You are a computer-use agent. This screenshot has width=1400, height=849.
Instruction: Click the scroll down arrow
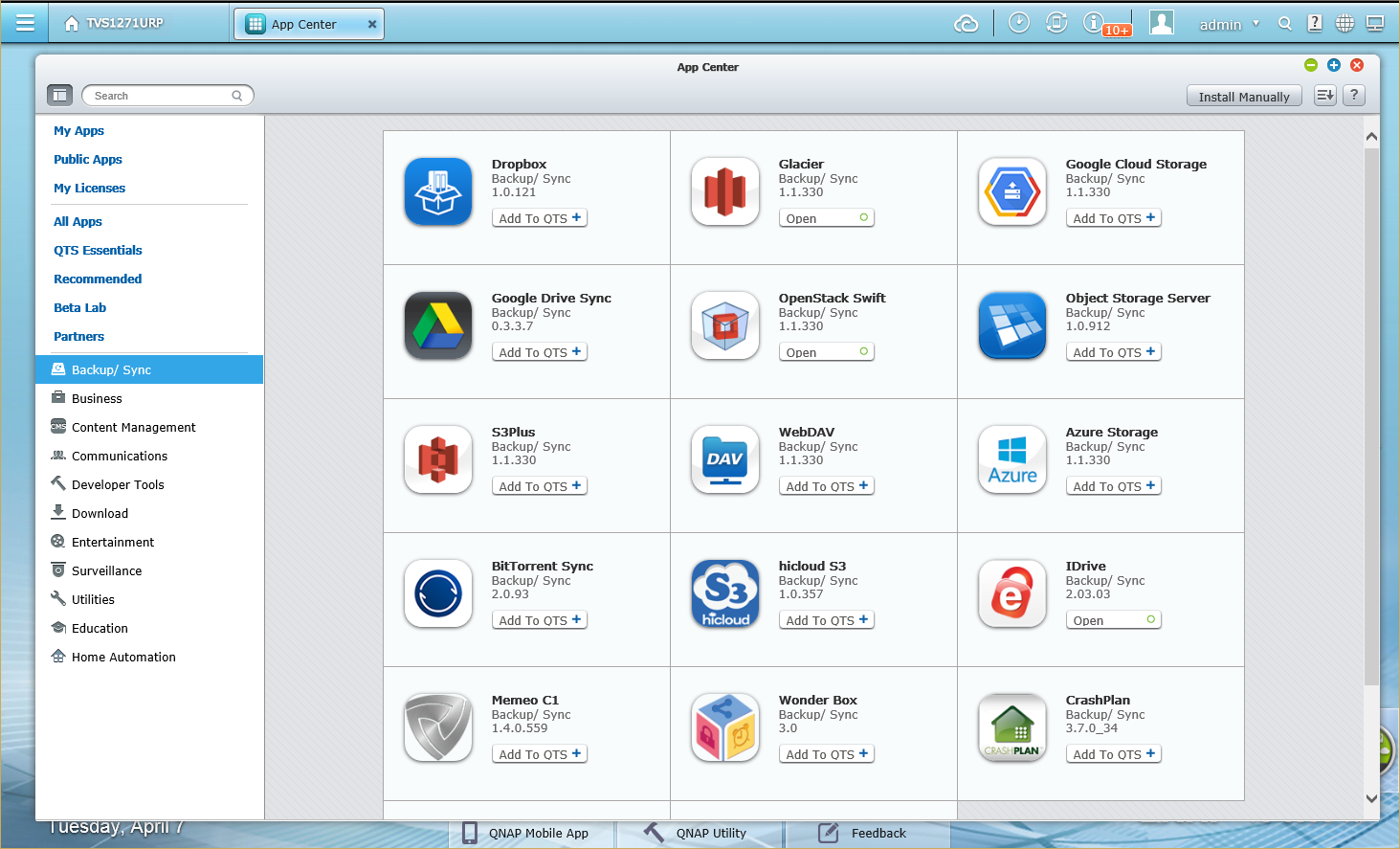point(1371,798)
